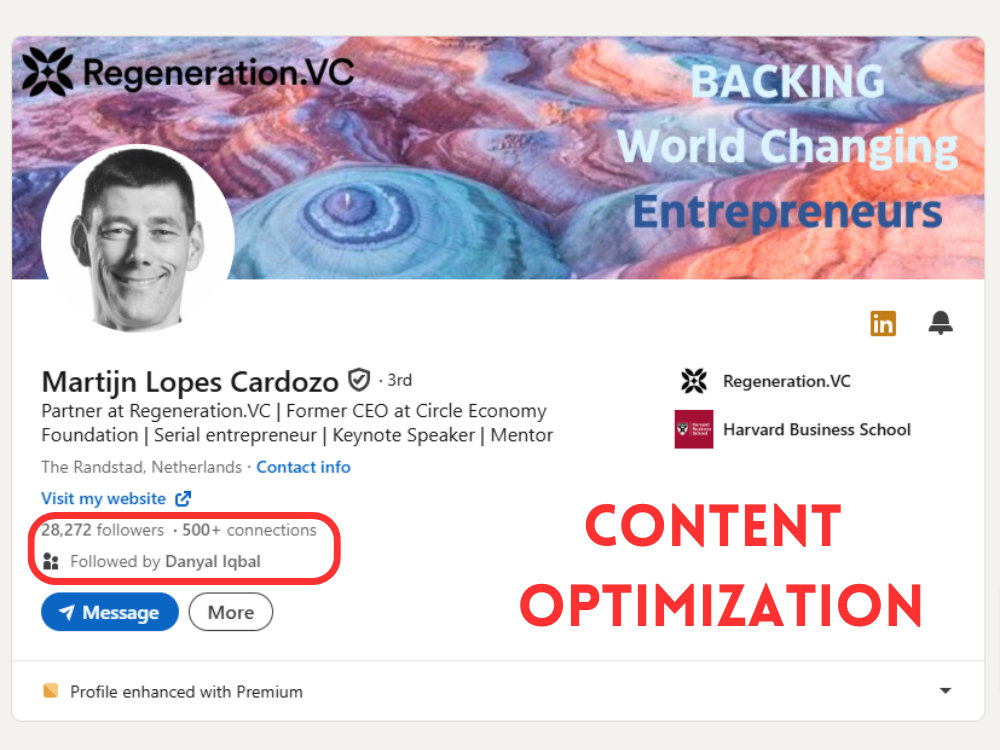The width and height of the screenshot is (1000, 750).
Task: Click the notification bell icon
Action: pos(940,323)
